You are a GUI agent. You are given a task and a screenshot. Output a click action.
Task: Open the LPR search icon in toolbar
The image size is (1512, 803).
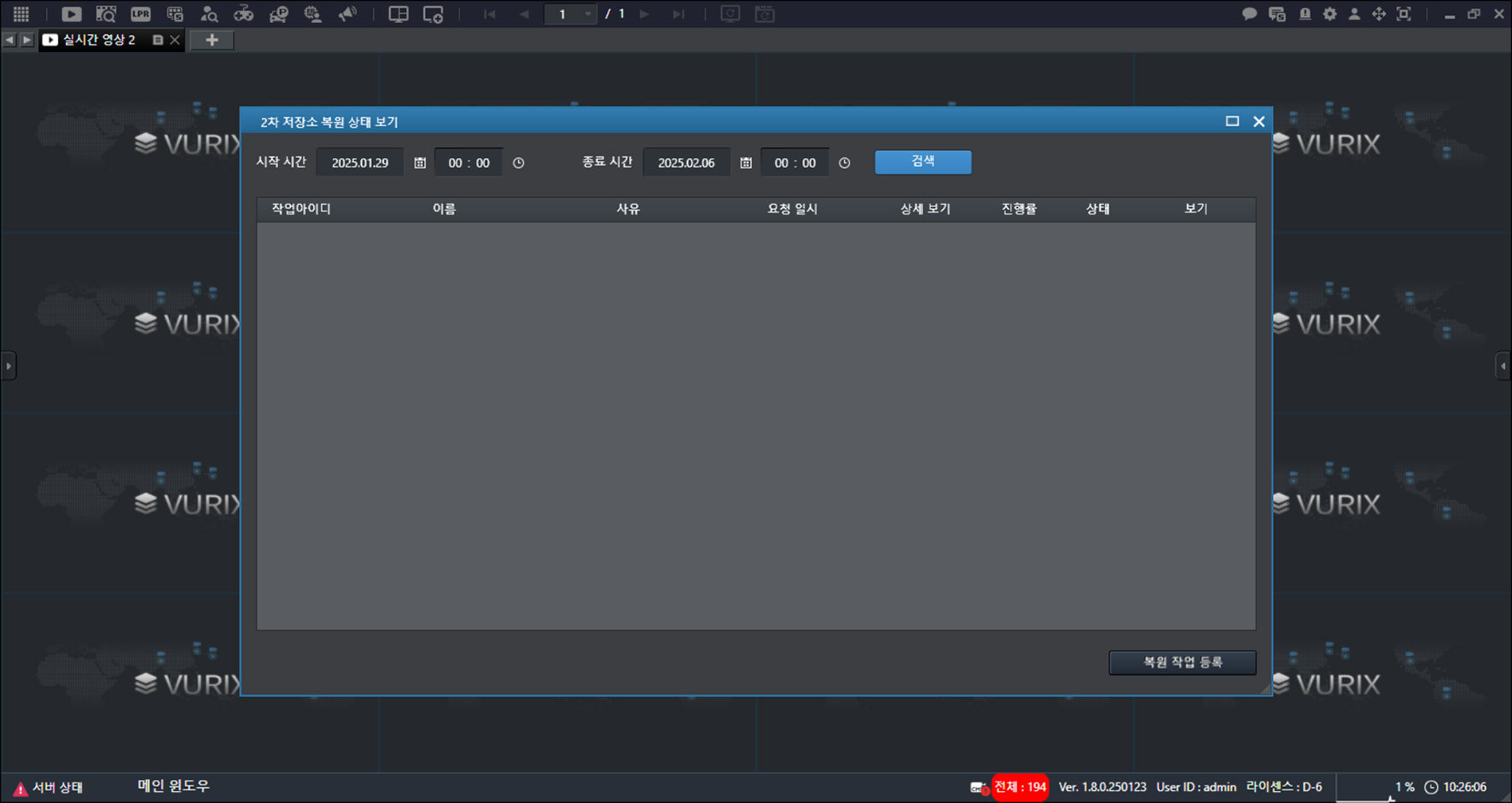(141, 14)
